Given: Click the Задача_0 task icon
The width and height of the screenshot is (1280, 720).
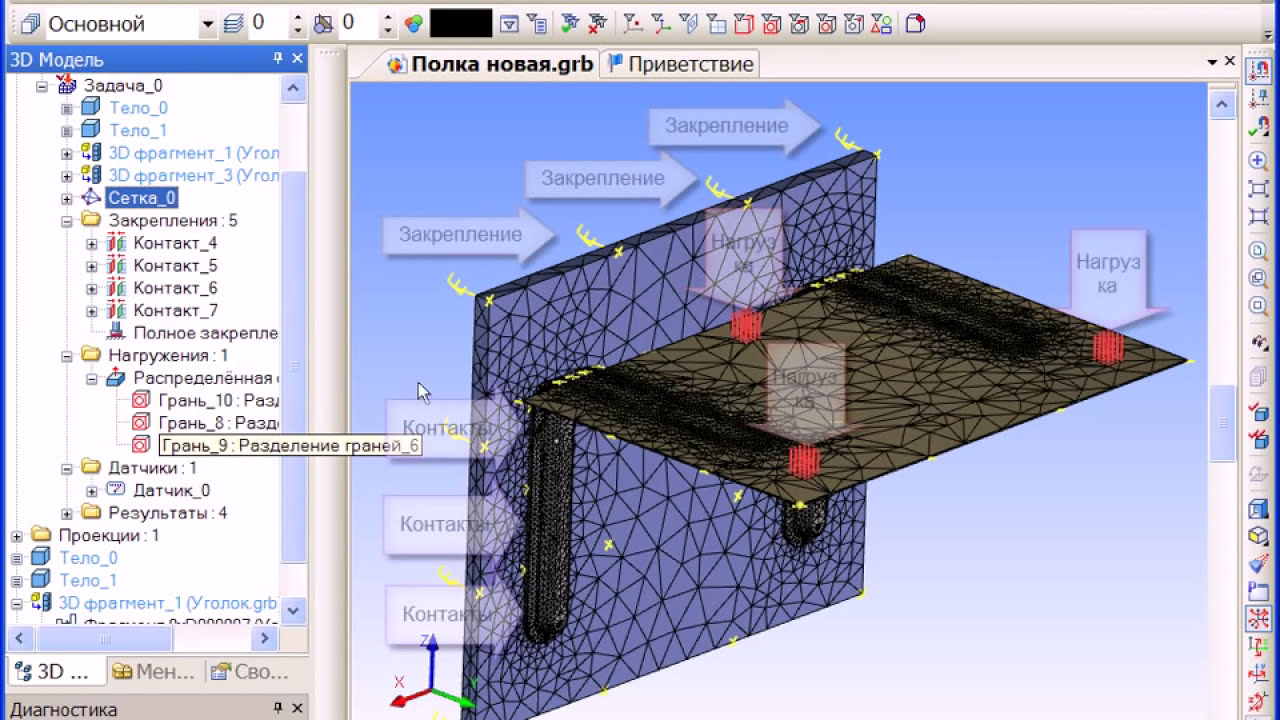Looking at the screenshot, I should tap(67, 85).
